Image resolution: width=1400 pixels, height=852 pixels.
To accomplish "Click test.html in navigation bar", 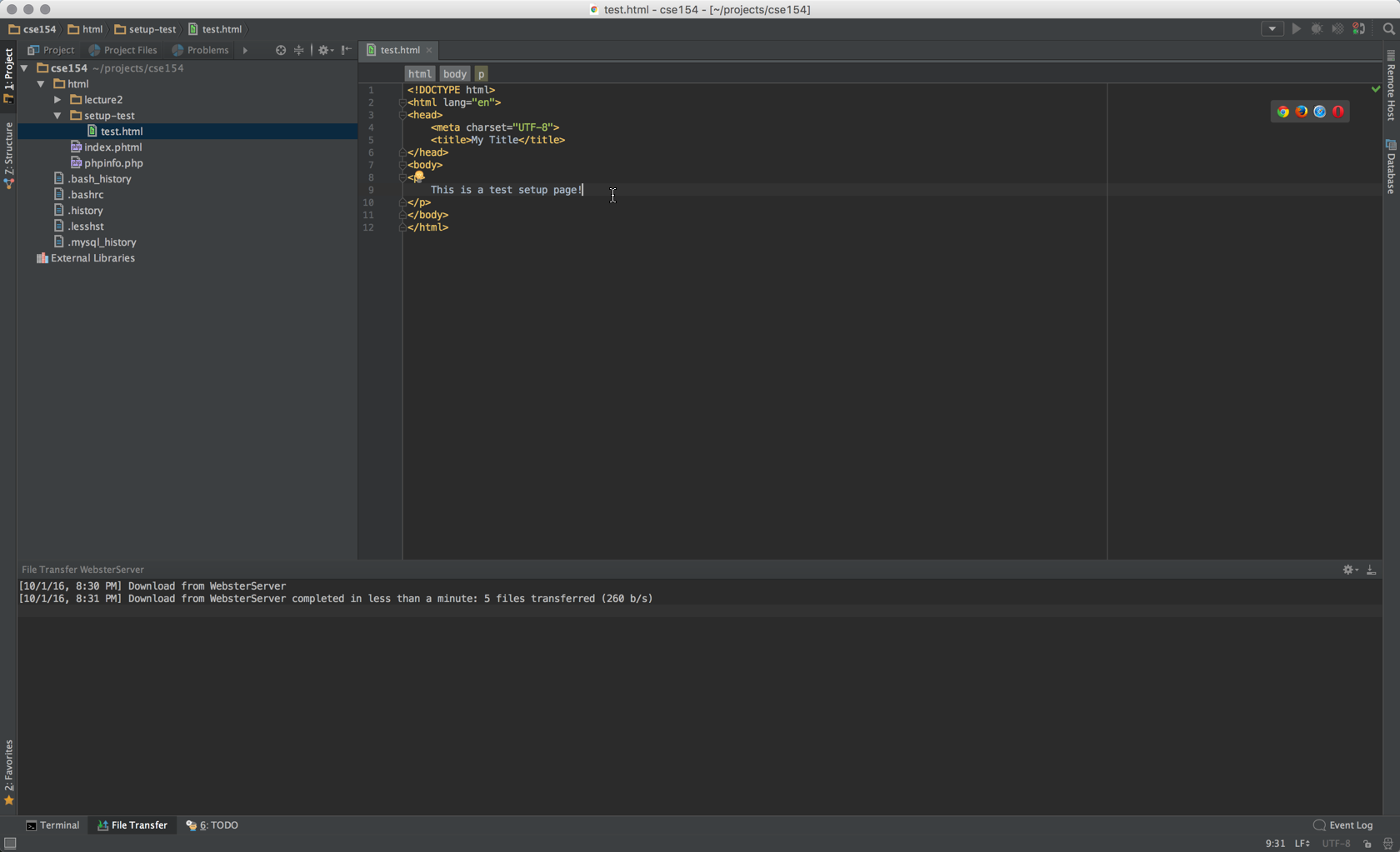I will [x=215, y=29].
